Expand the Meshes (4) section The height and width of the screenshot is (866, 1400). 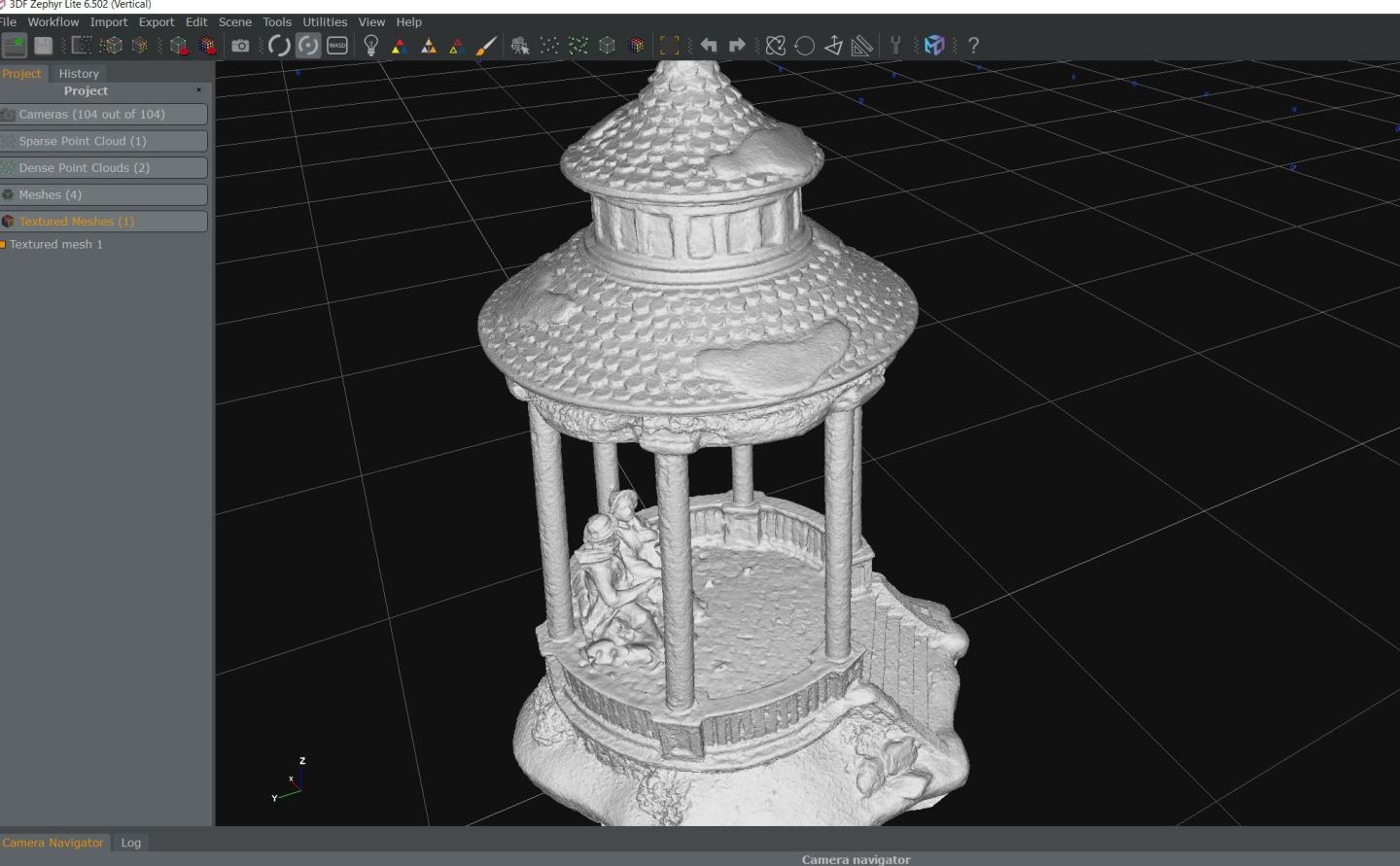[104, 195]
